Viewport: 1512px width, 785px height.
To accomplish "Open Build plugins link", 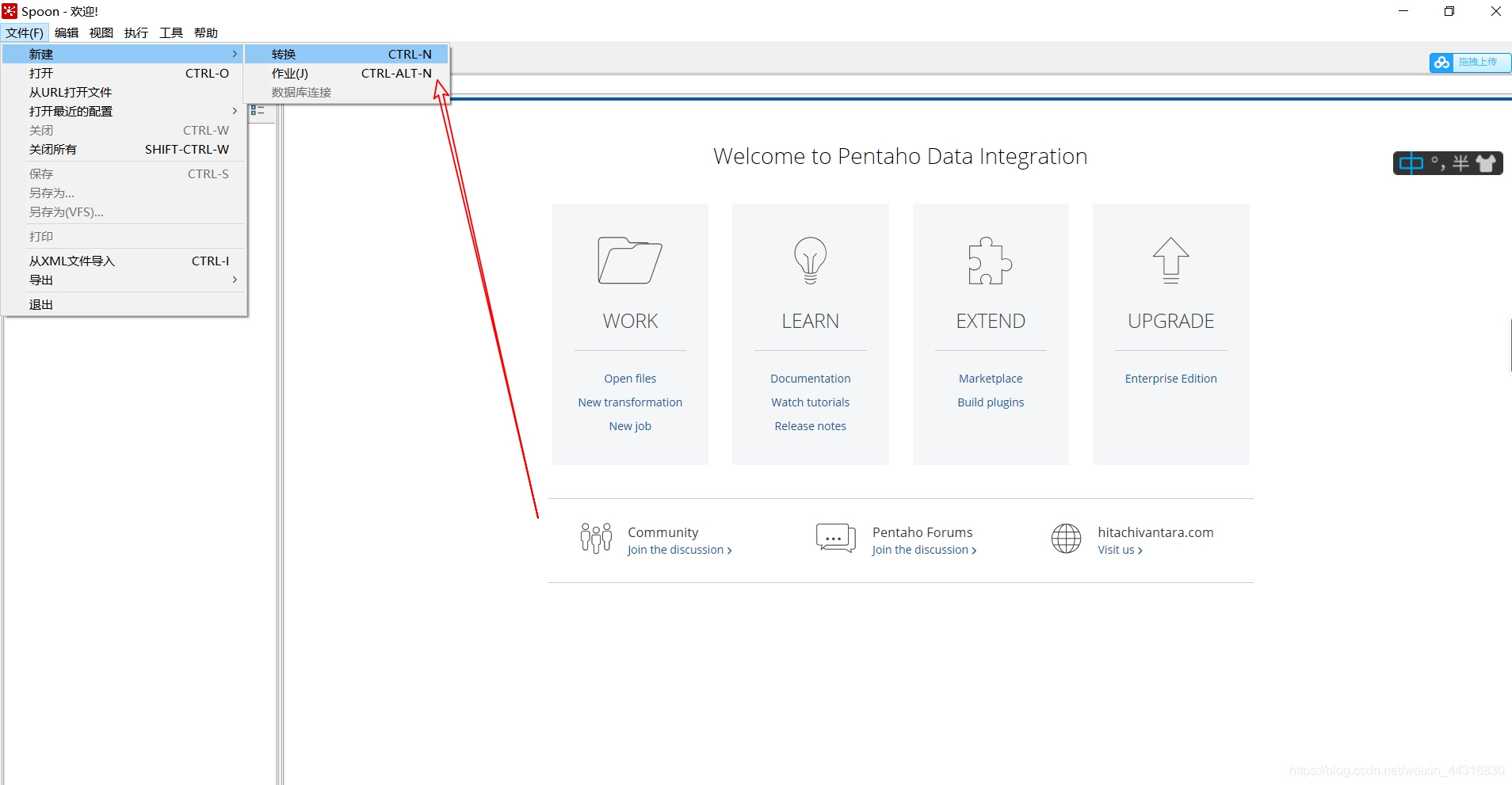I will [x=991, y=402].
